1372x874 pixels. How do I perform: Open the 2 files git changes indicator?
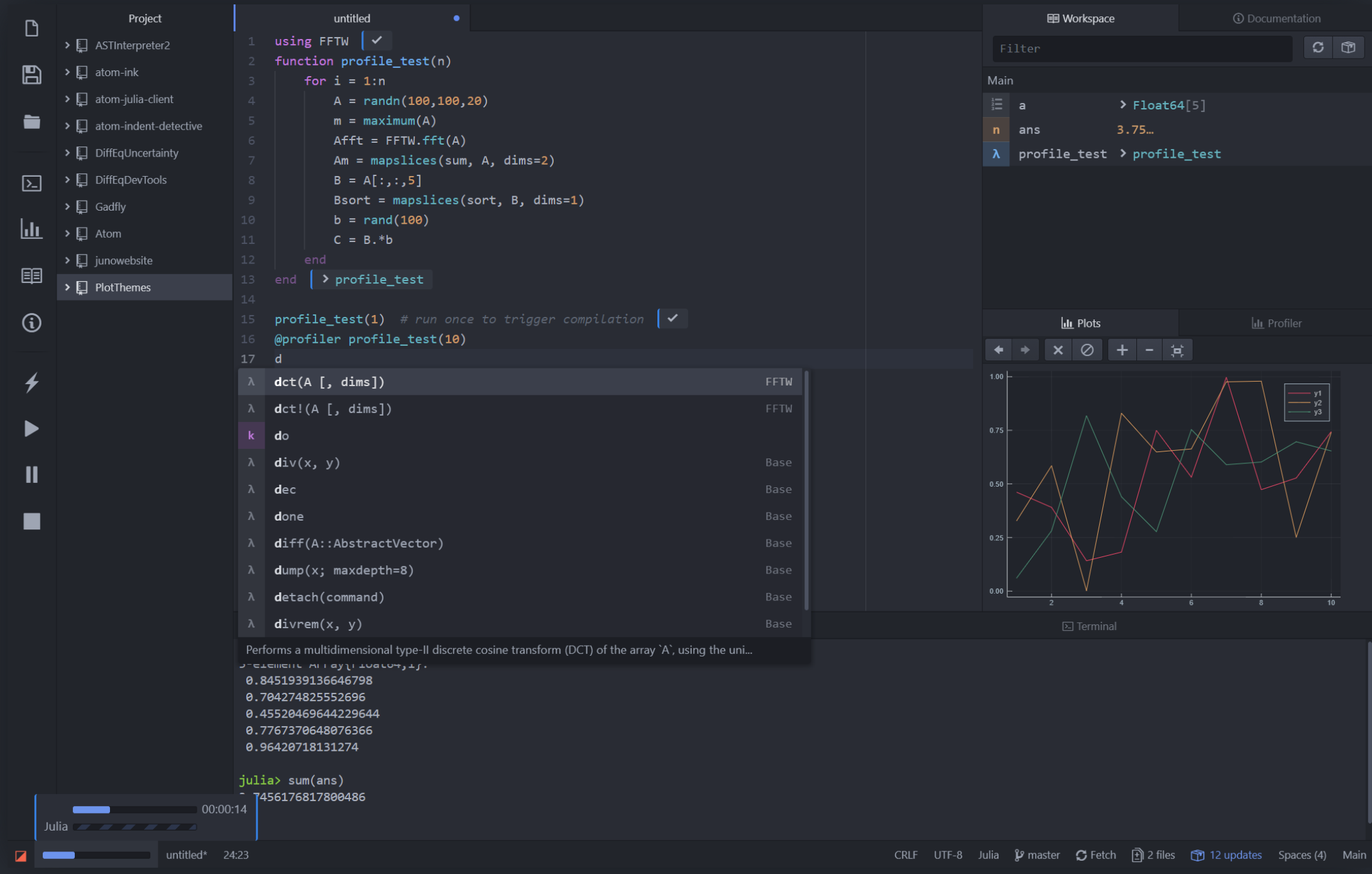1153,855
